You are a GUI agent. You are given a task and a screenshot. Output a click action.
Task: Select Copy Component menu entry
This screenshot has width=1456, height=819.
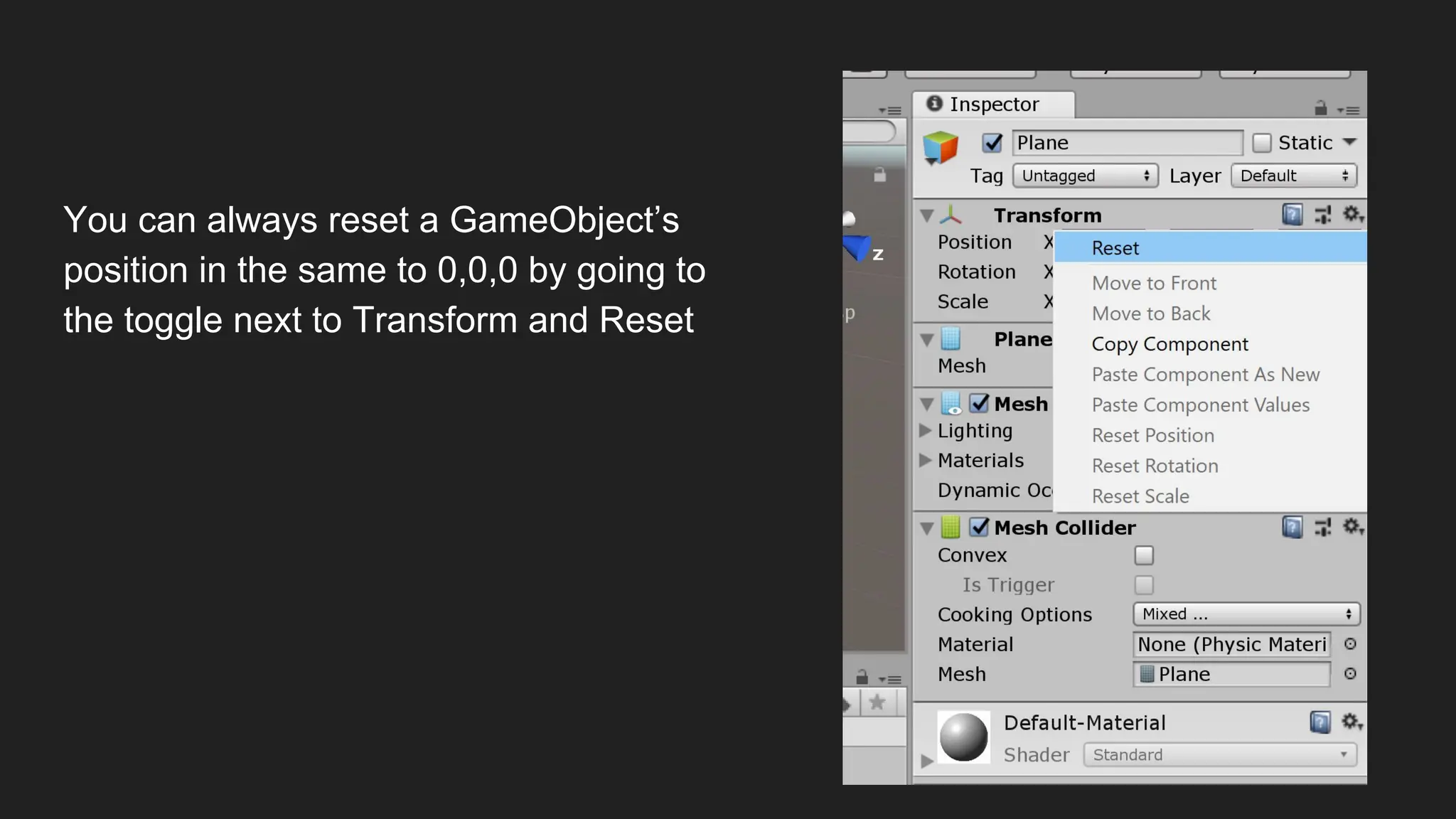(x=1210, y=344)
